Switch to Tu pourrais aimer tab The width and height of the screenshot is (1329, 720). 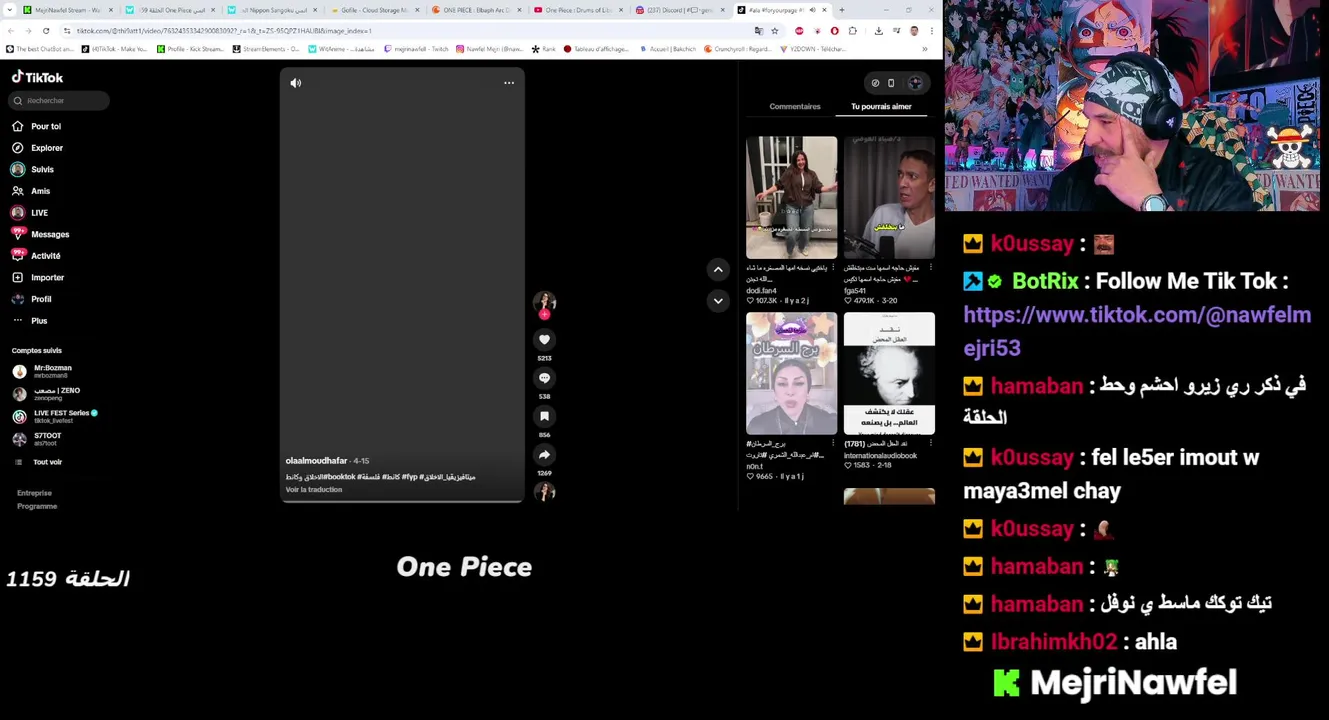pyautogui.click(x=881, y=106)
